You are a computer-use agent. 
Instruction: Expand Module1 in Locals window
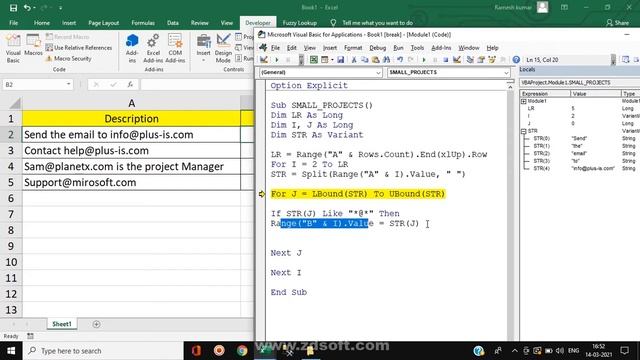pos(524,101)
